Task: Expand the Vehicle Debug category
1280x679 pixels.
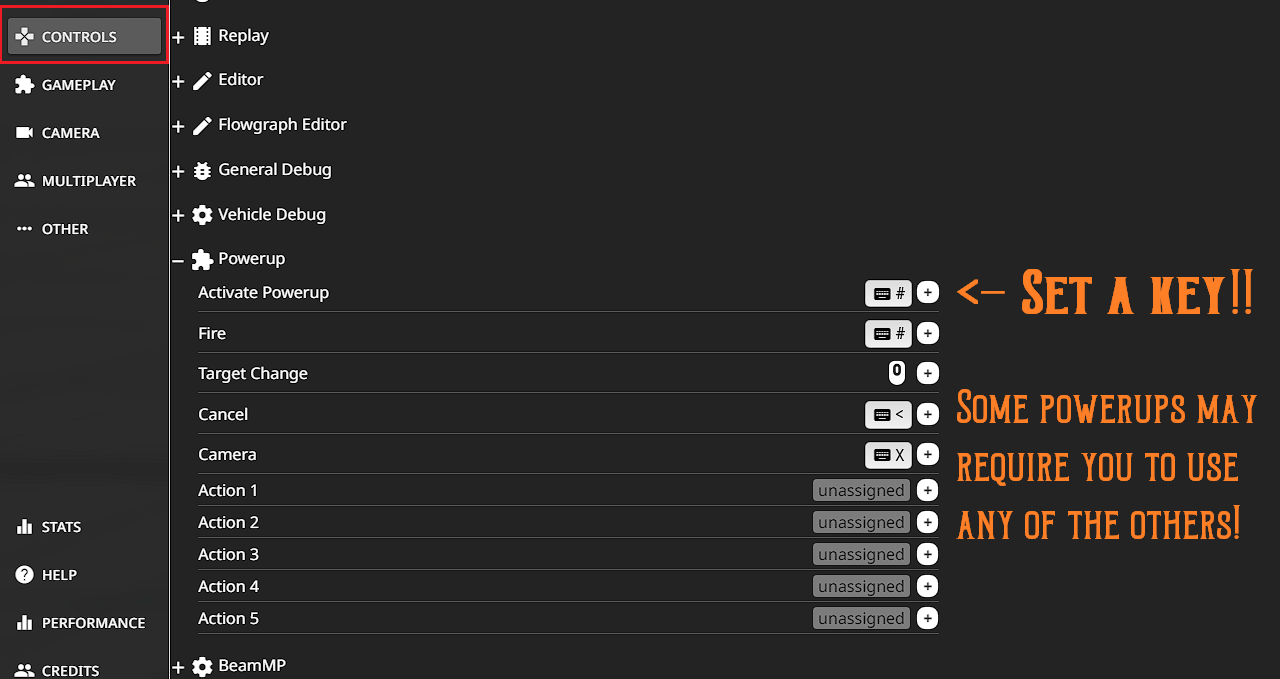Action: pyautogui.click(x=179, y=216)
